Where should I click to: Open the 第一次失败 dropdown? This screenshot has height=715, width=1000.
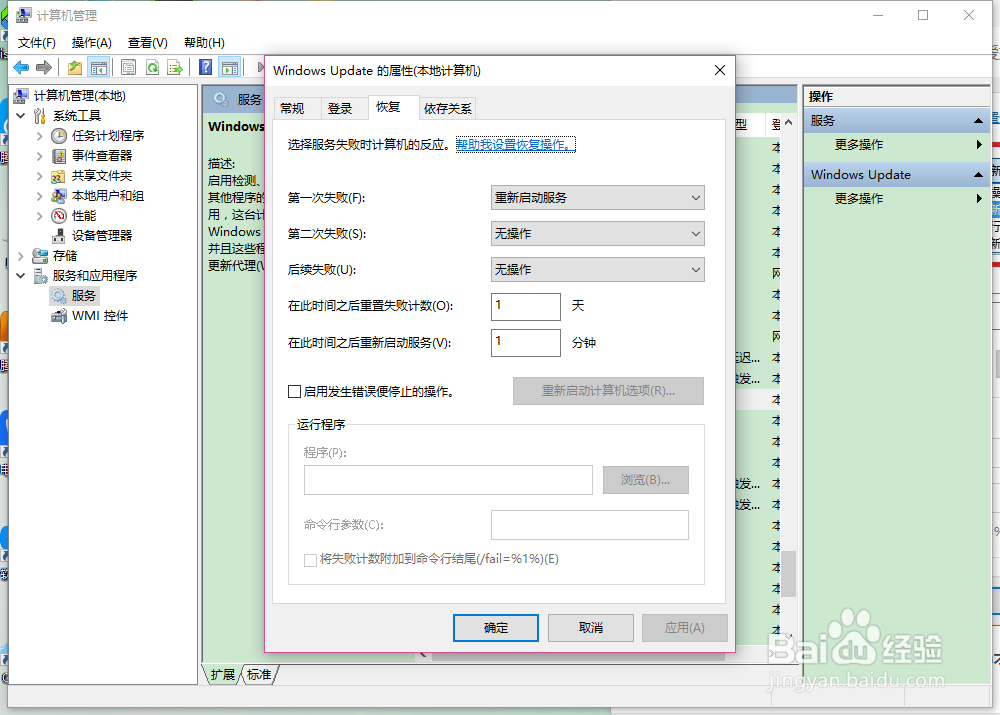598,198
